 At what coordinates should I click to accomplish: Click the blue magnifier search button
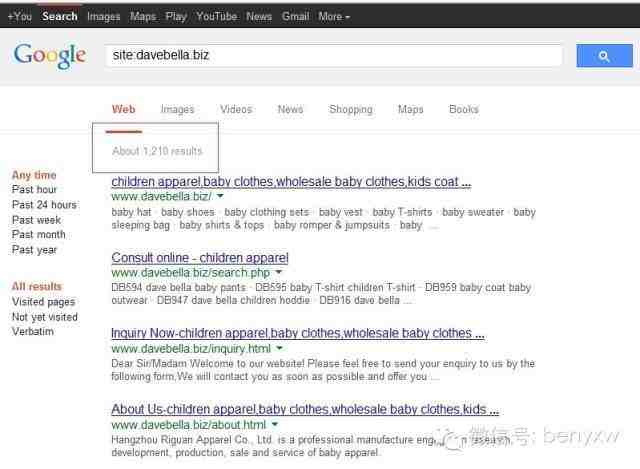(604, 56)
